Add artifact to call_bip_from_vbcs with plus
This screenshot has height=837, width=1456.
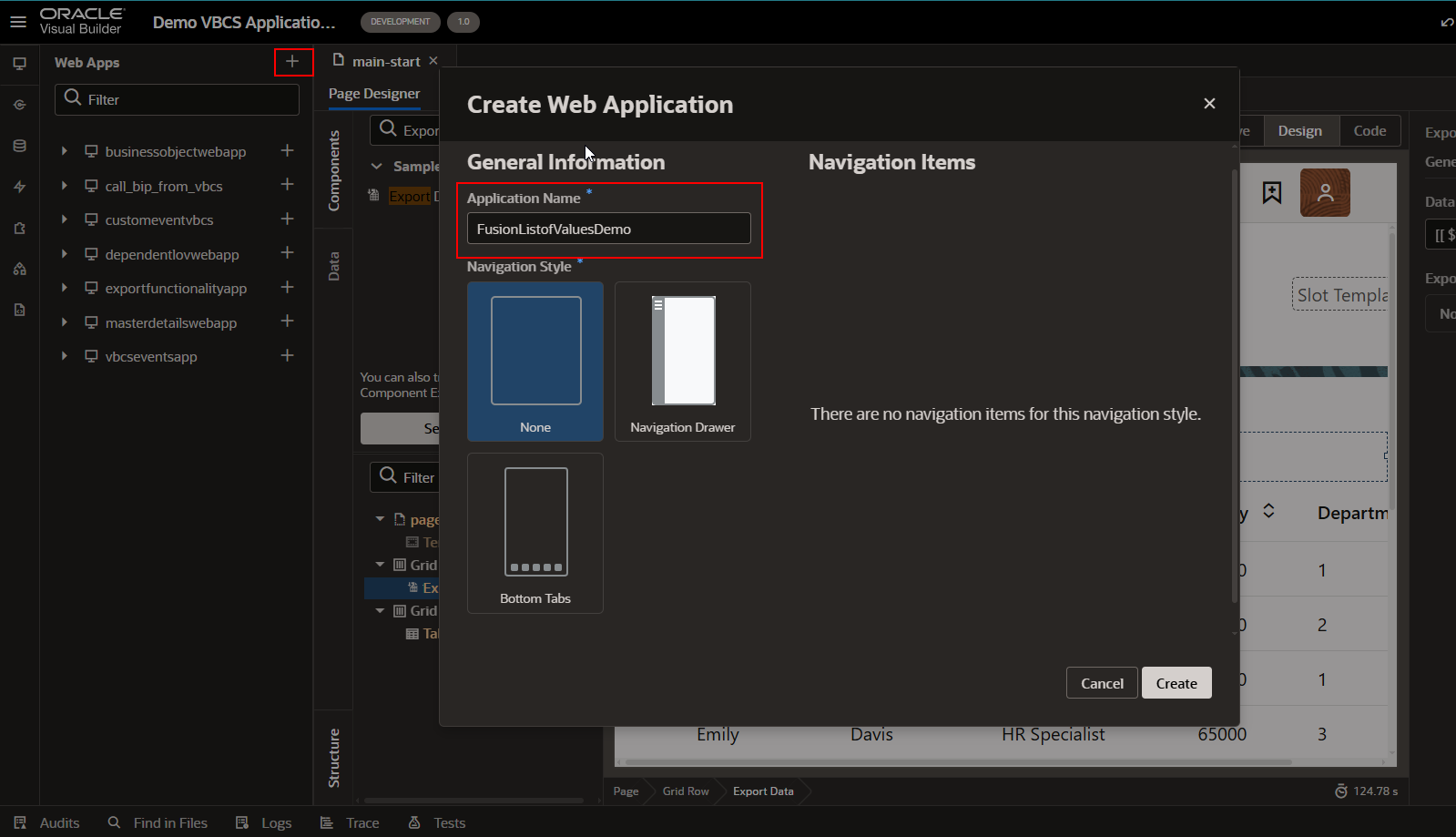pos(287,185)
